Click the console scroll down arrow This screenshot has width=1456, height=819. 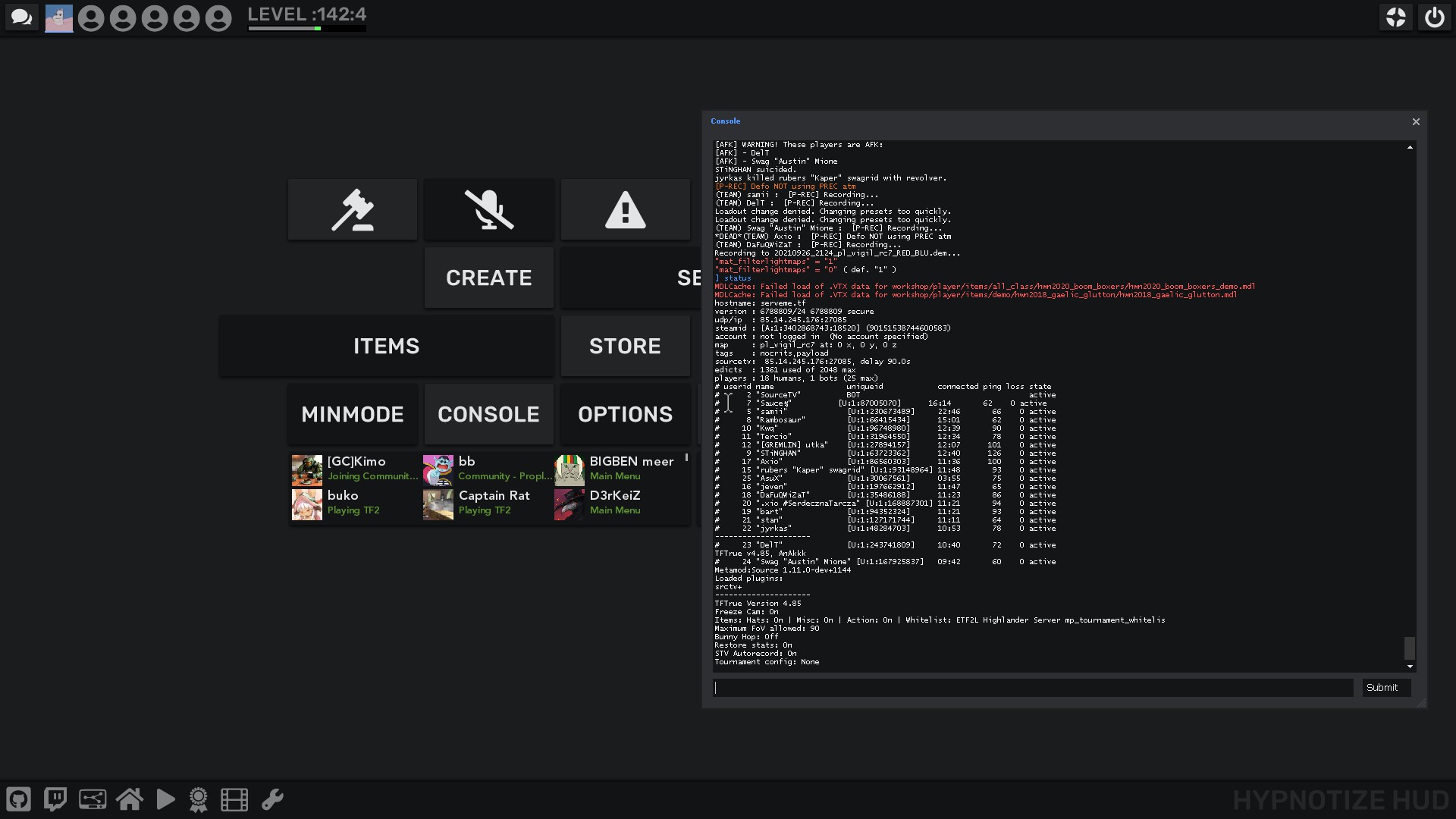tap(1410, 667)
